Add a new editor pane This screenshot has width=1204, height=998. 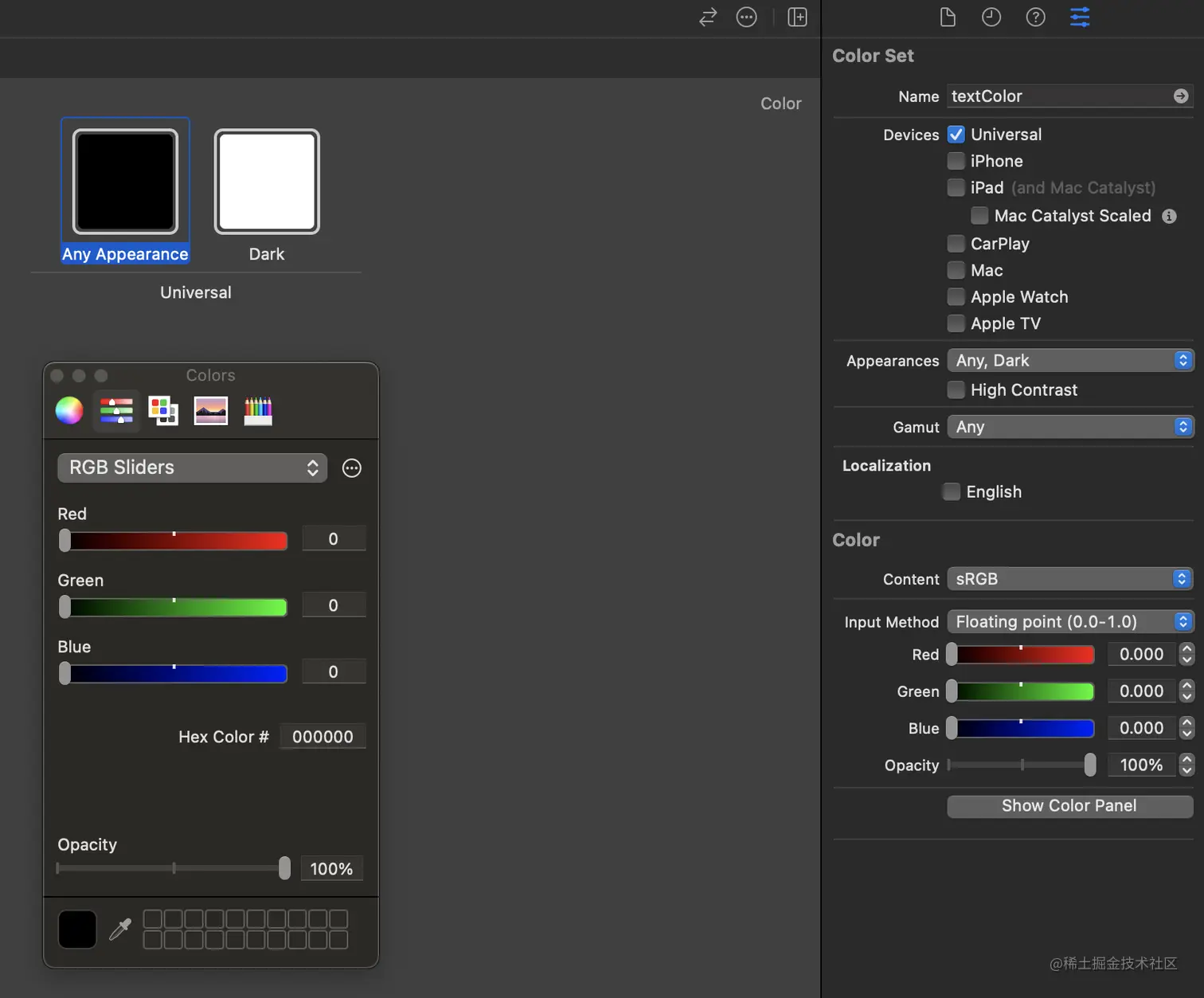pyautogui.click(x=797, y=17)
